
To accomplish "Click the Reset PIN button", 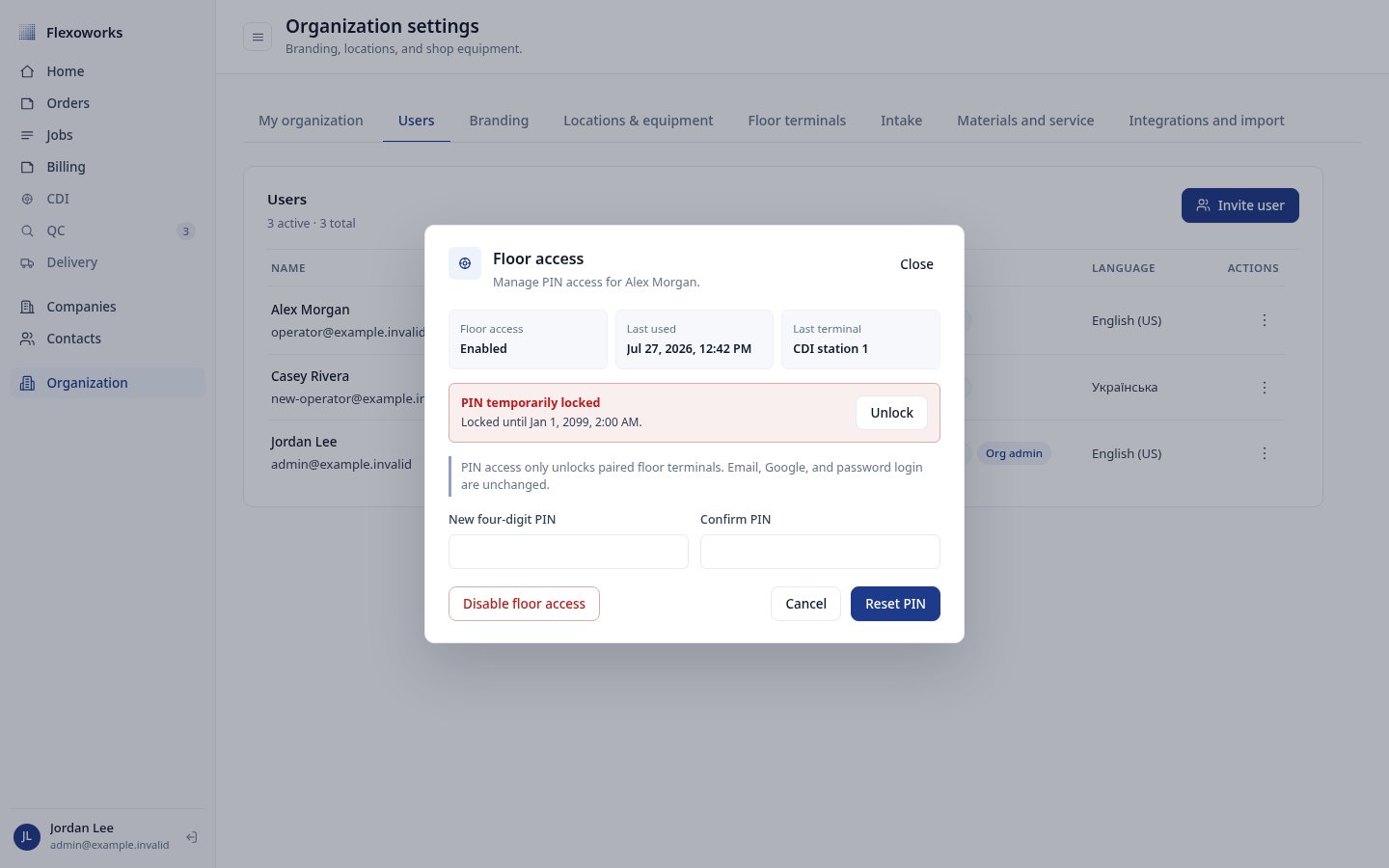I will click(x=895, y=604).
